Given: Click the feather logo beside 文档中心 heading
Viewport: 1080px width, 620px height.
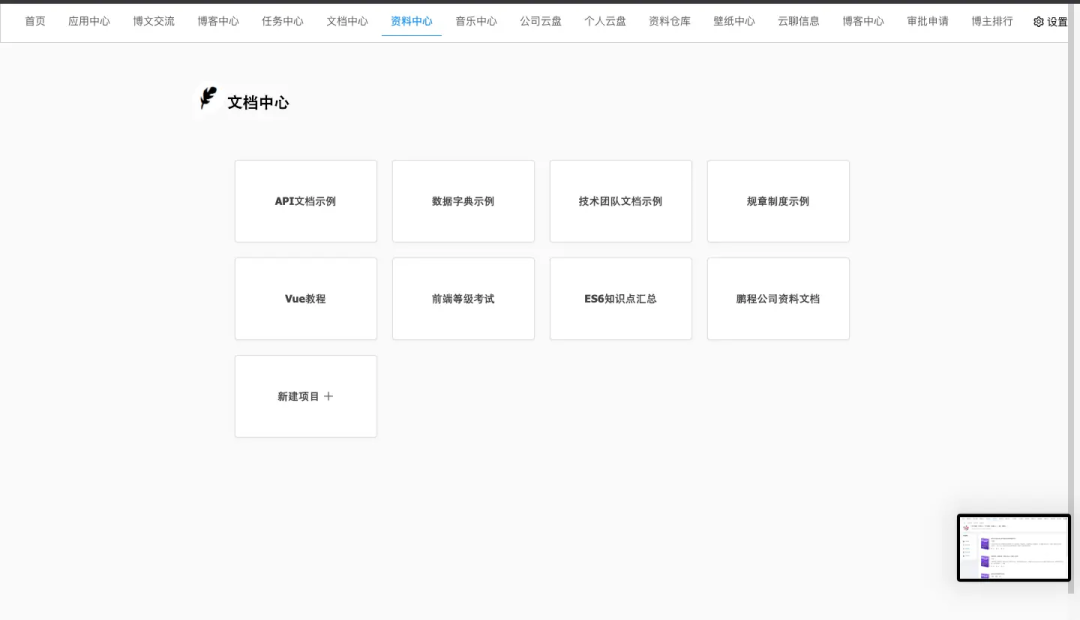Looking at the screenshot, I should (207, 98).
